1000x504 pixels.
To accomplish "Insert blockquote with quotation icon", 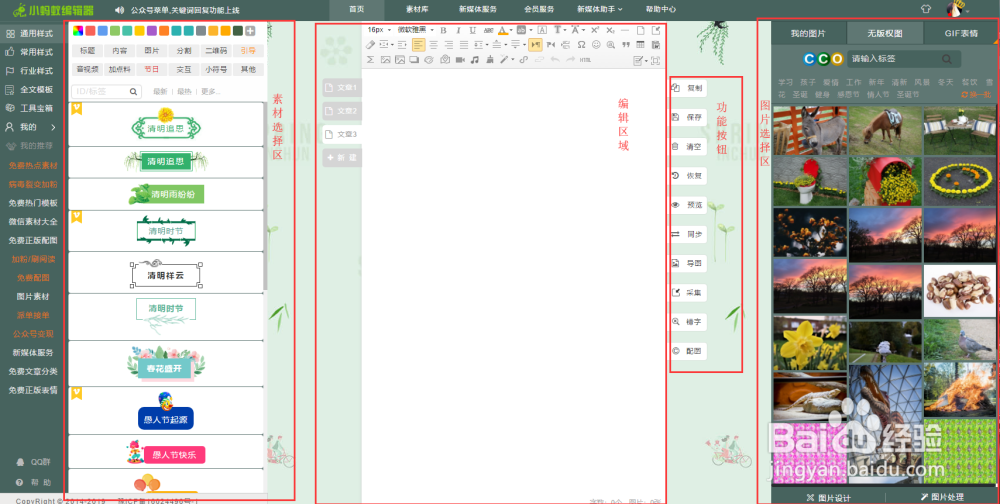I will [626, 45].
